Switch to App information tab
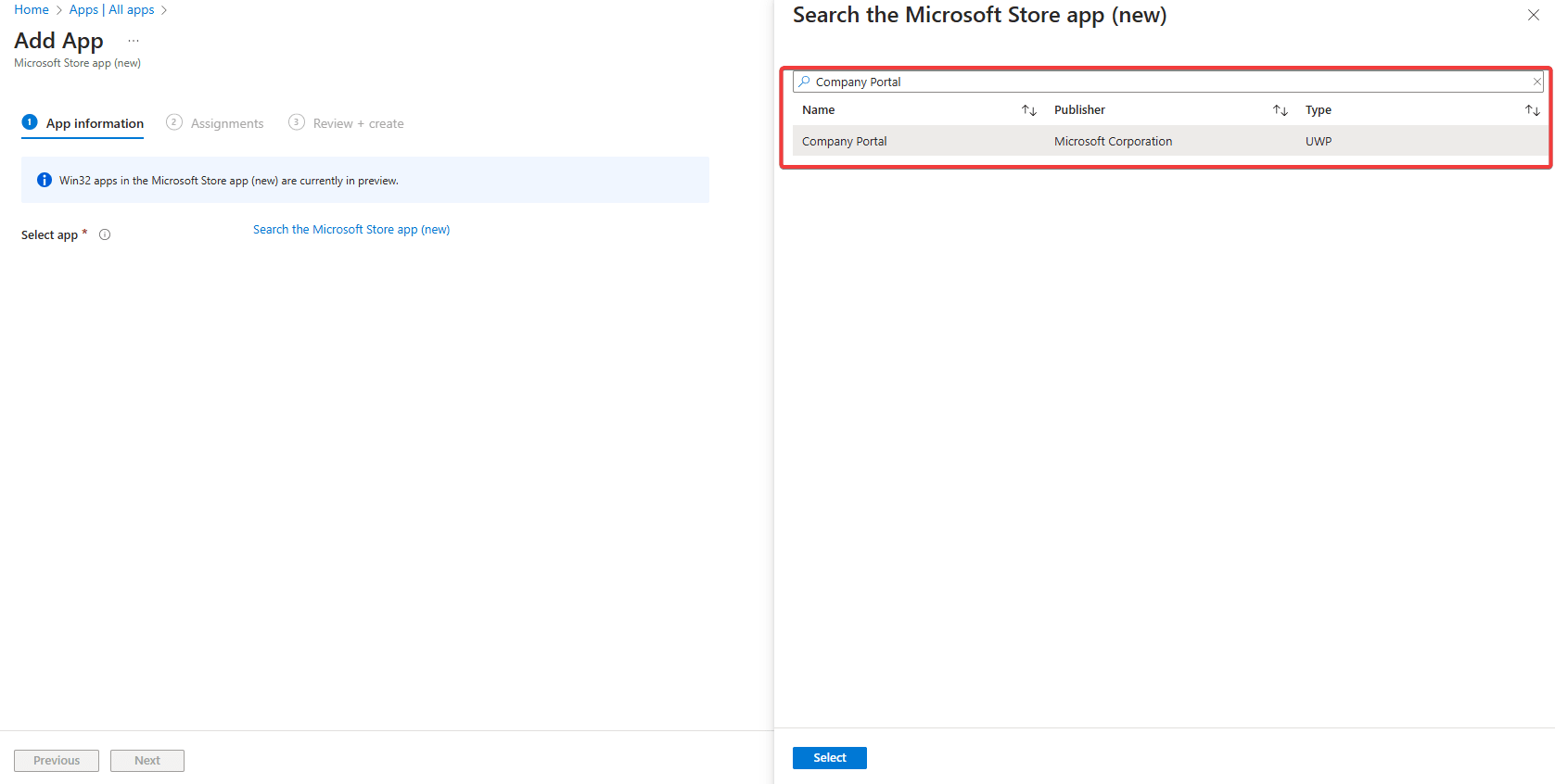Screen dimensions: 1555x784 coord(83,123)
